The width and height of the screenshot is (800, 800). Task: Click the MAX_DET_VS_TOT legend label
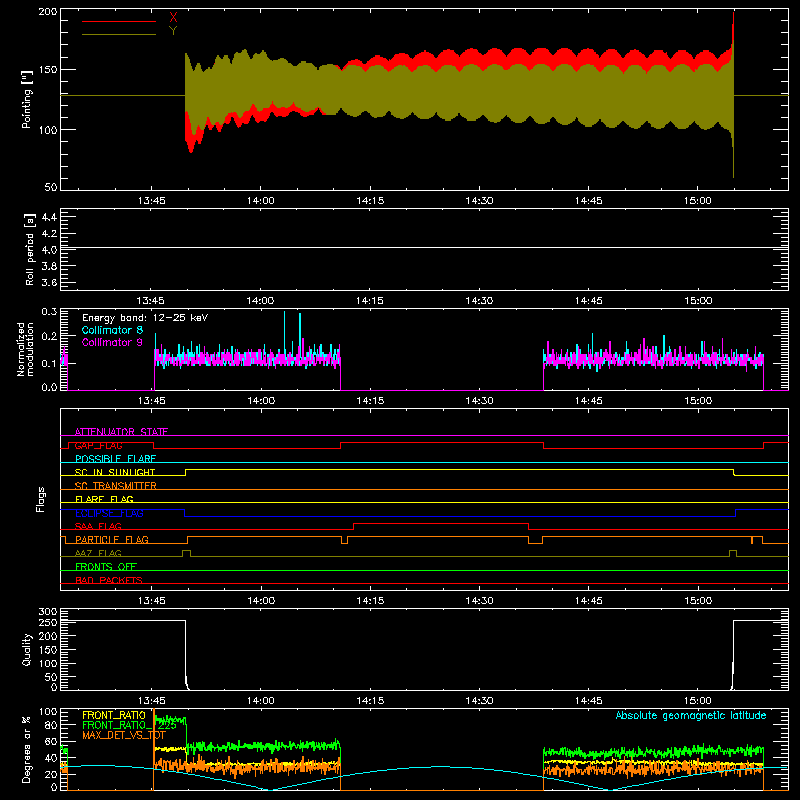(124, 735)
